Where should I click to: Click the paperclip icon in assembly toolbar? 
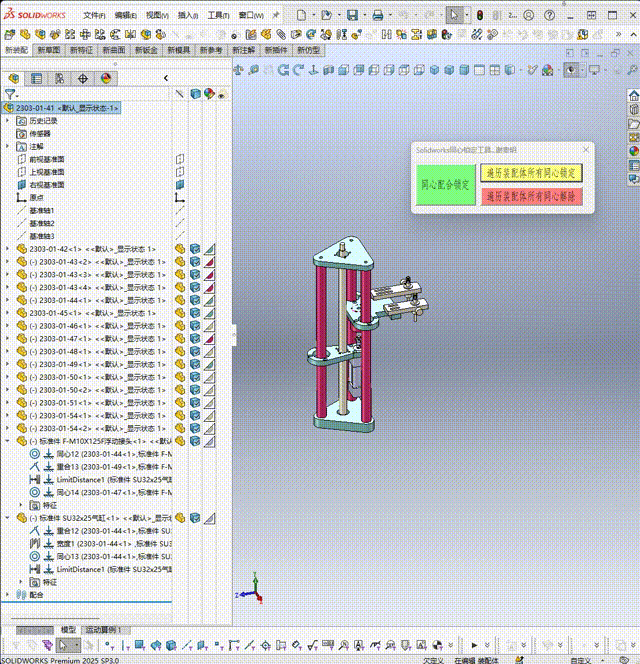point(281,34)
